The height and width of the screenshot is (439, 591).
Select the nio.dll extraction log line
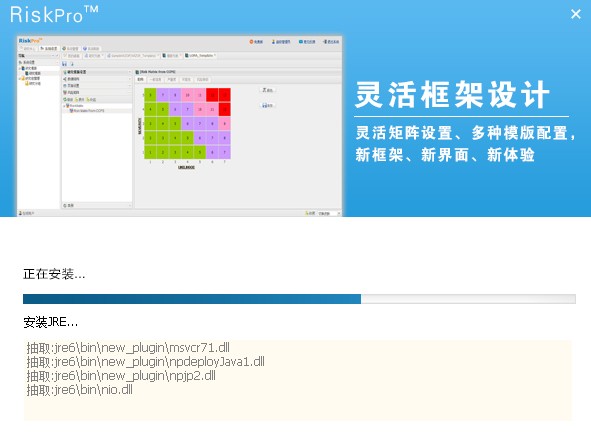80,390
